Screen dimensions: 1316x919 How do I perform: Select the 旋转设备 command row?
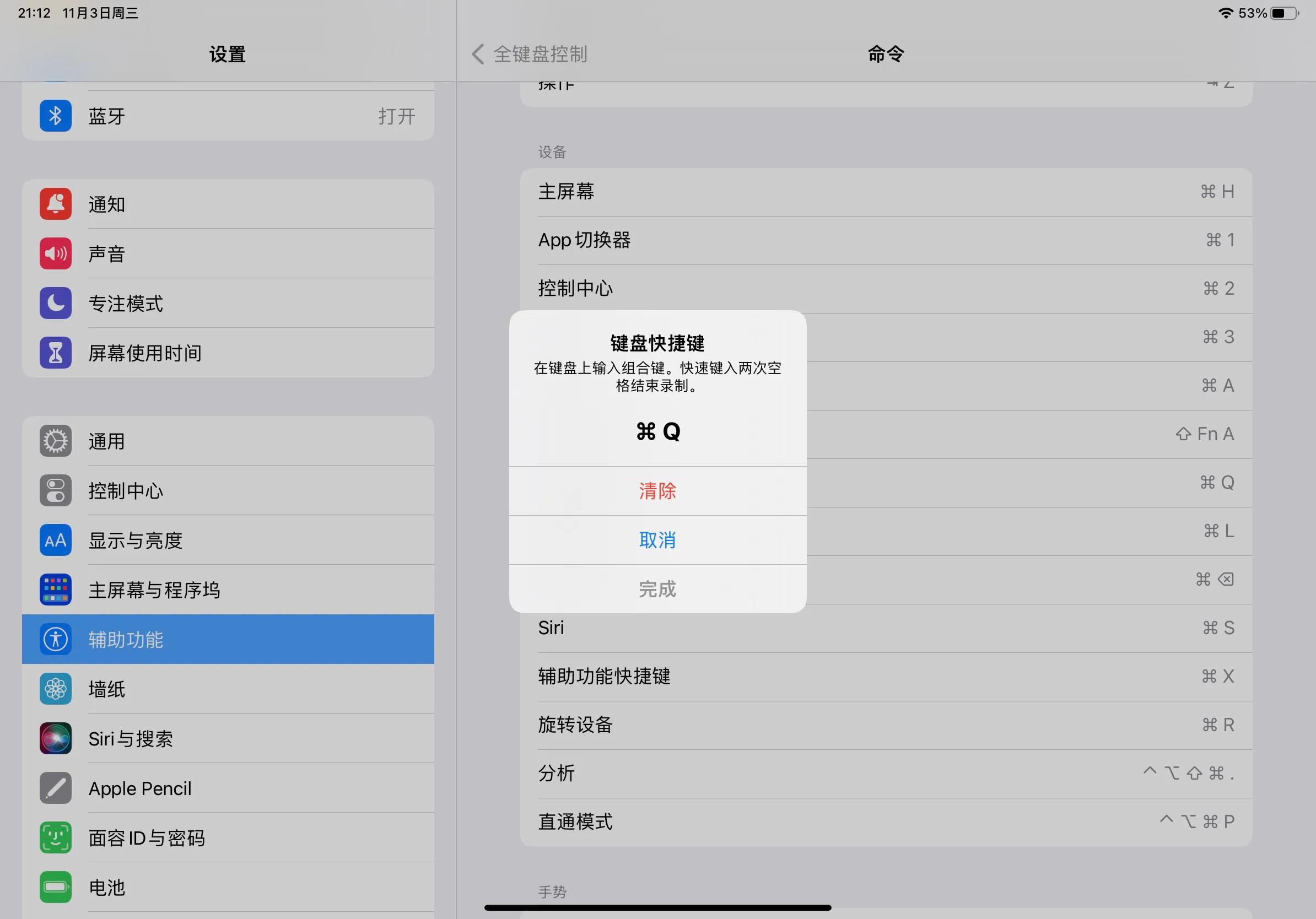575,725
